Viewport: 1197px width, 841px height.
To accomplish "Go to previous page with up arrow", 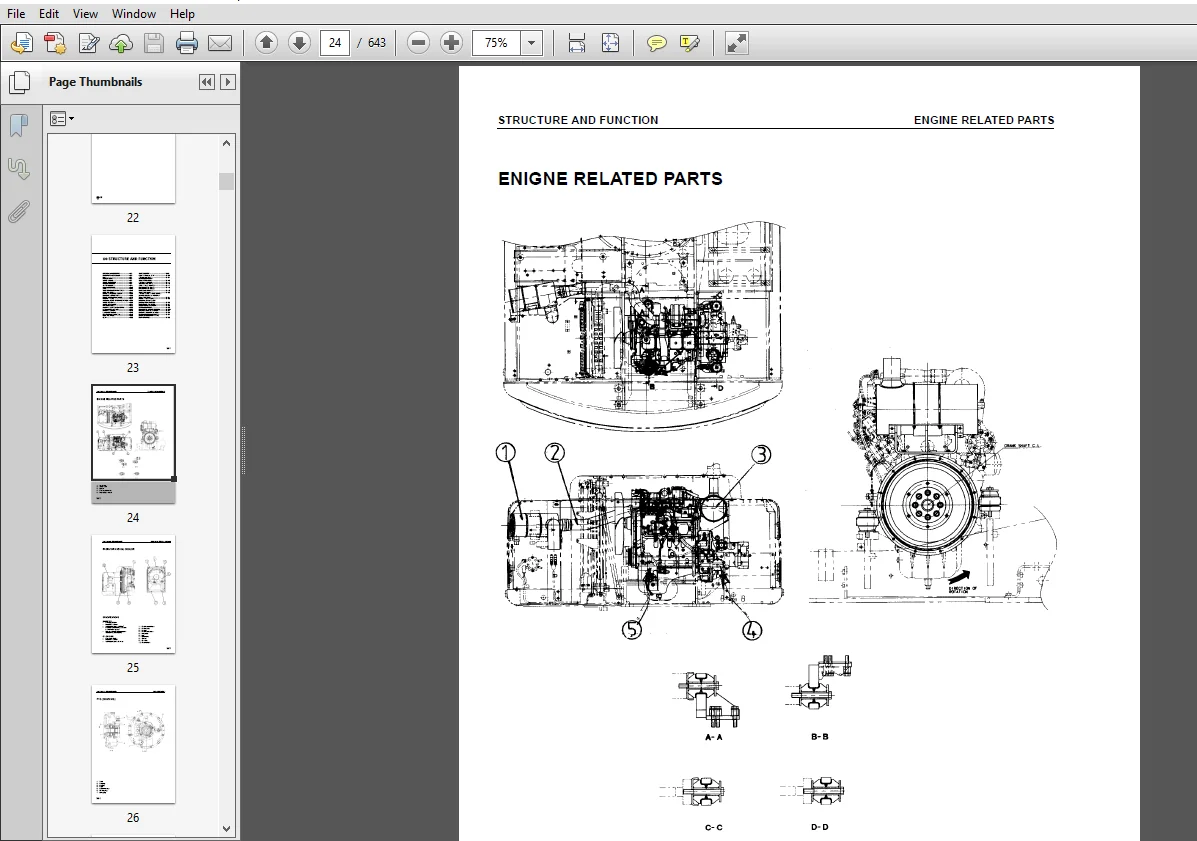I will 266,43.
